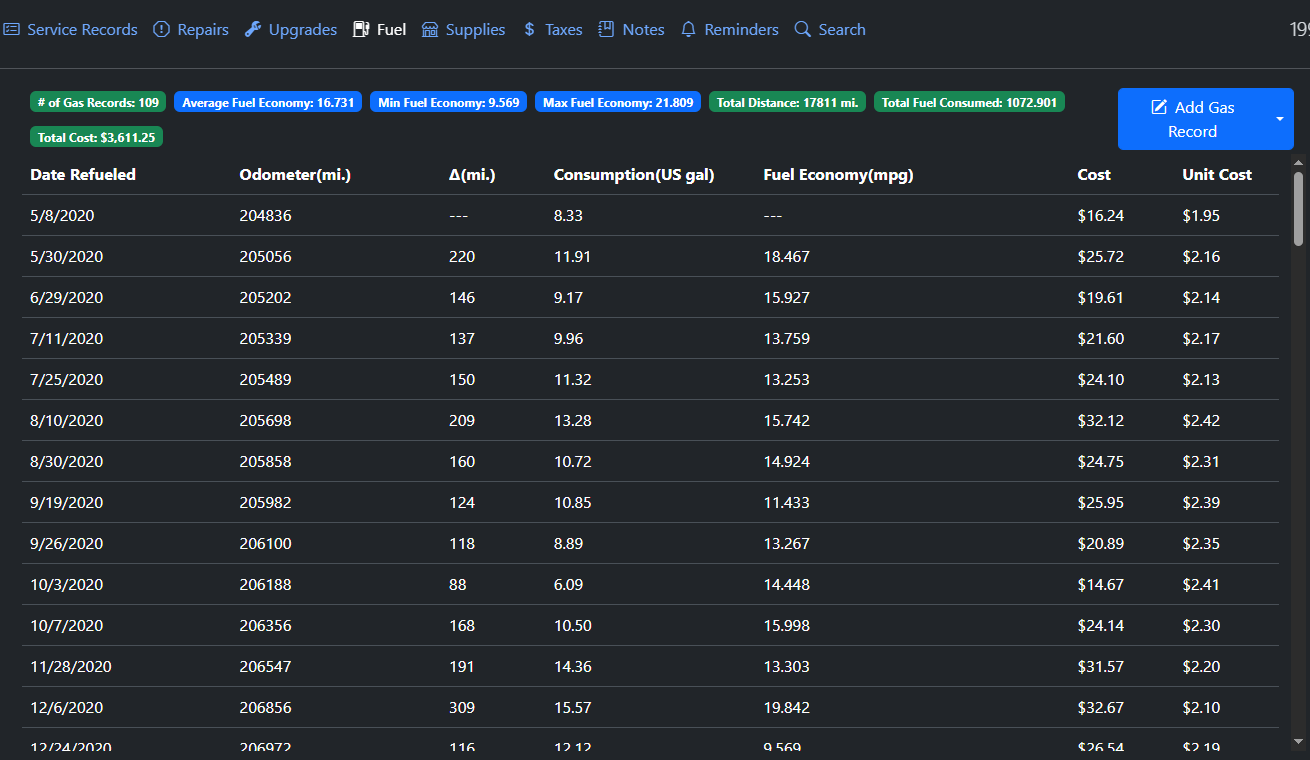The width and height of the screenshot is (1310, 760).
Task: Click the Search magnifier icon
Action: (x=802, y=30)
